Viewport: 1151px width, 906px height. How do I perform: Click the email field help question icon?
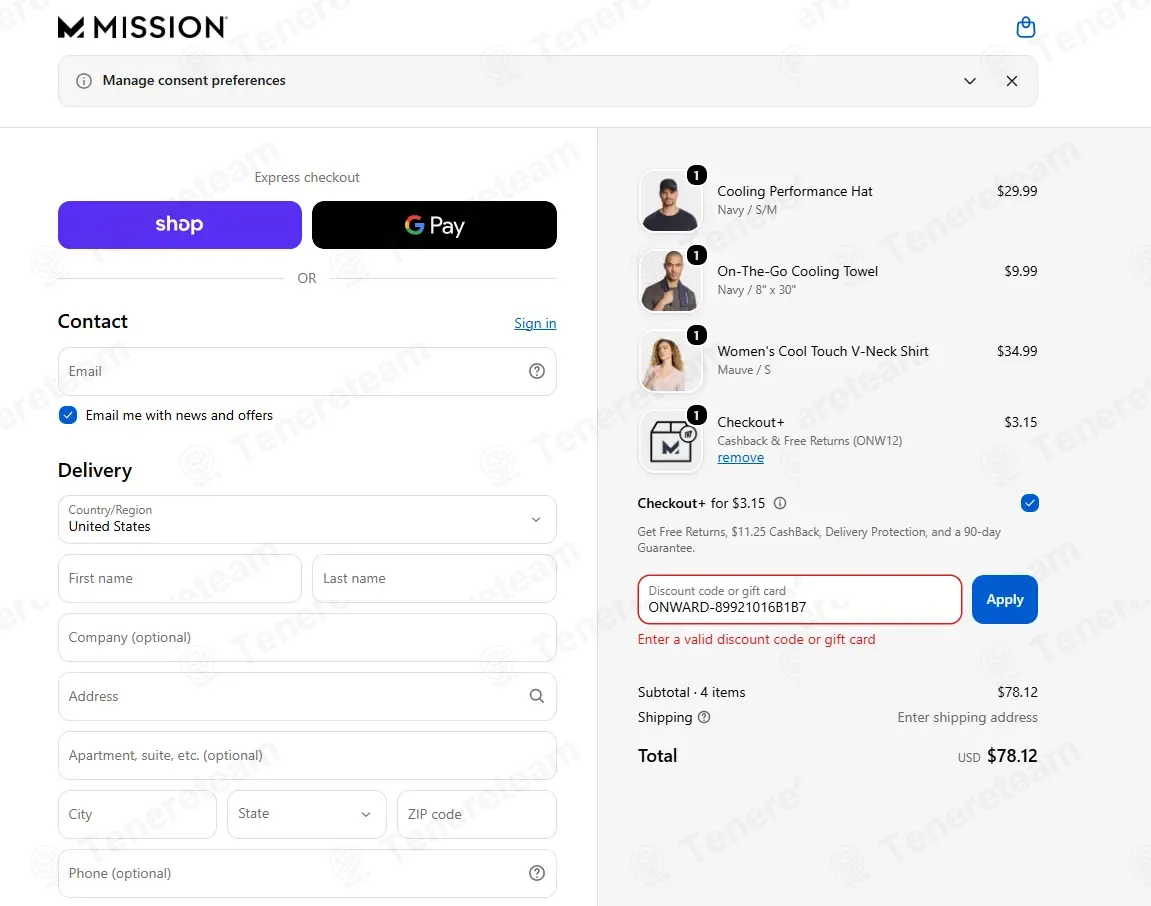pos(537,371)
